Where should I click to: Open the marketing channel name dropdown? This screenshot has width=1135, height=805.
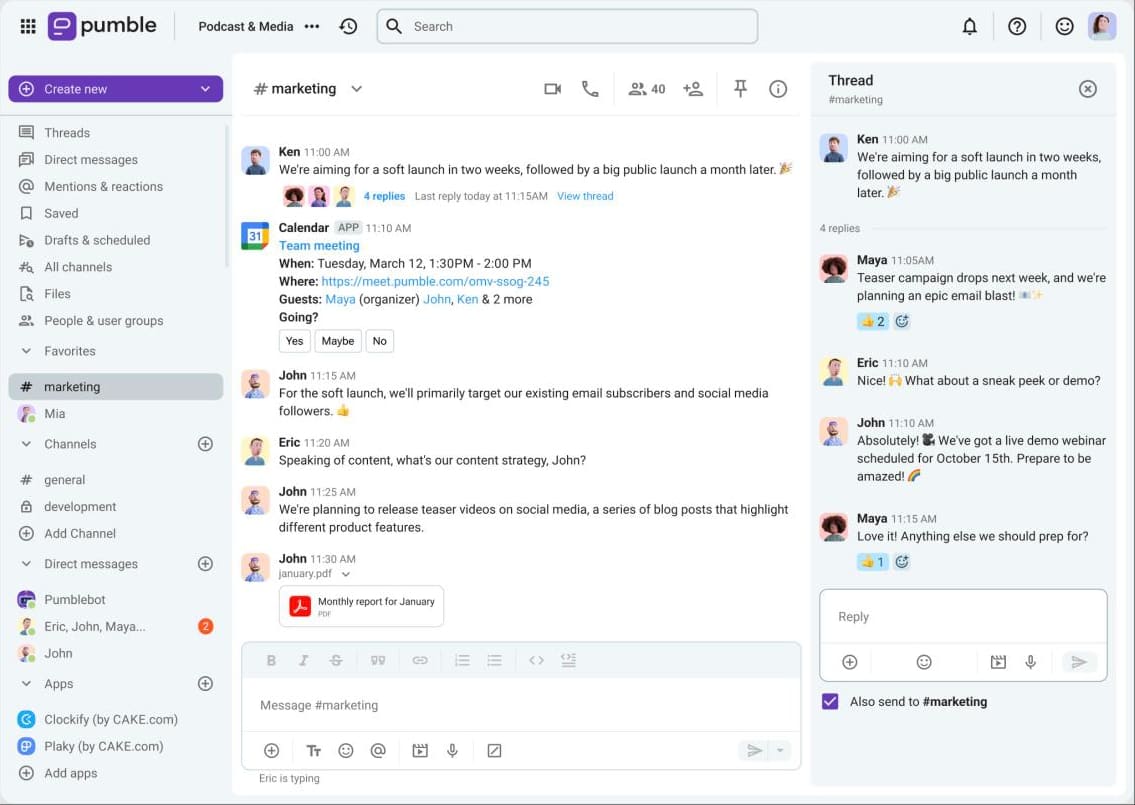pyautogui.click(x=356, y=89)
